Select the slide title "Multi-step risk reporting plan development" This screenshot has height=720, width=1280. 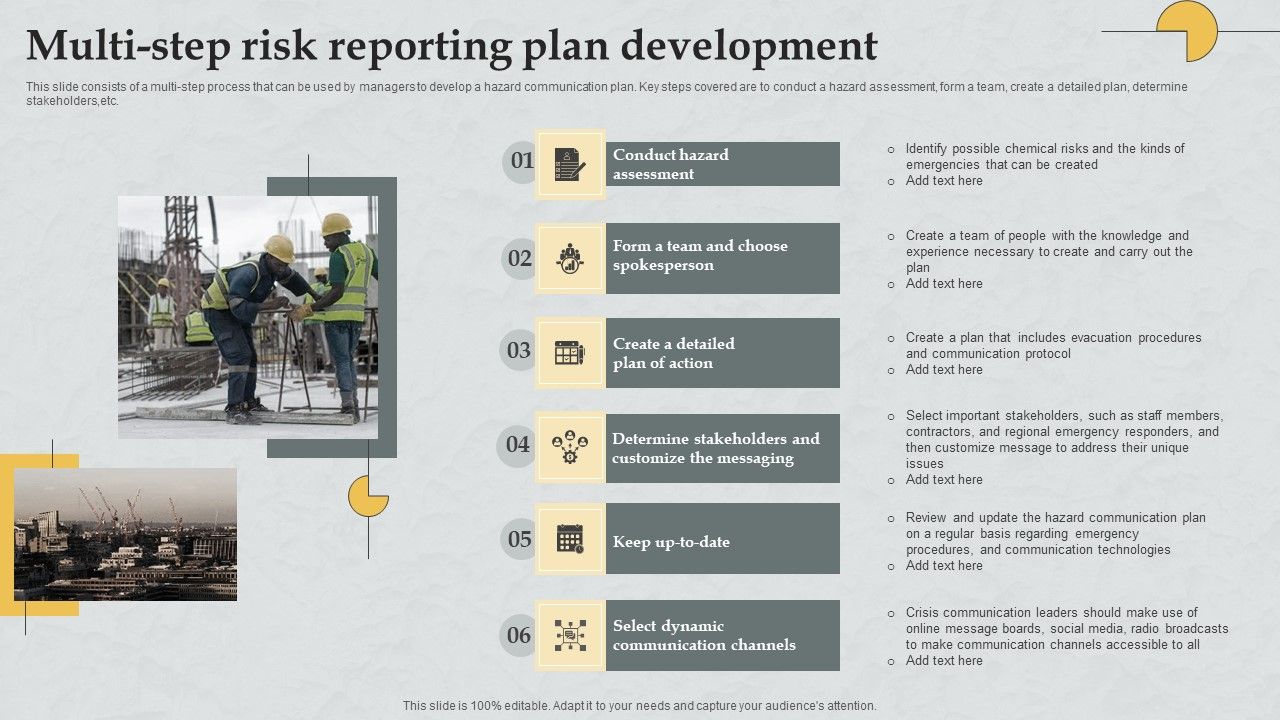452,46
